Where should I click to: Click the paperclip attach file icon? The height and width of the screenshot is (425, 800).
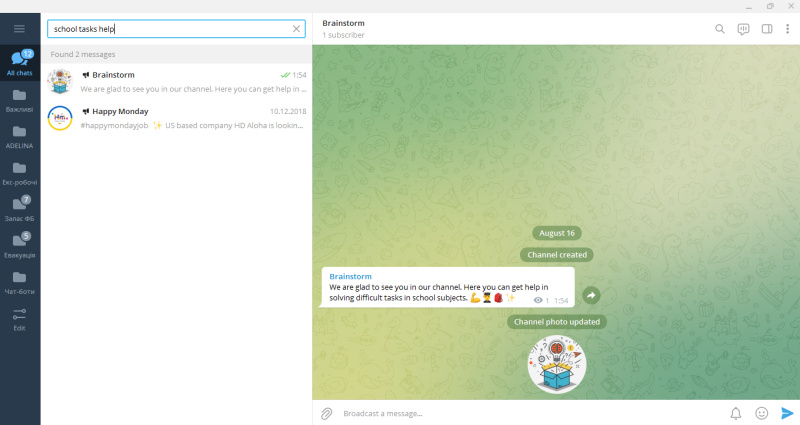(x=327, y=413)
